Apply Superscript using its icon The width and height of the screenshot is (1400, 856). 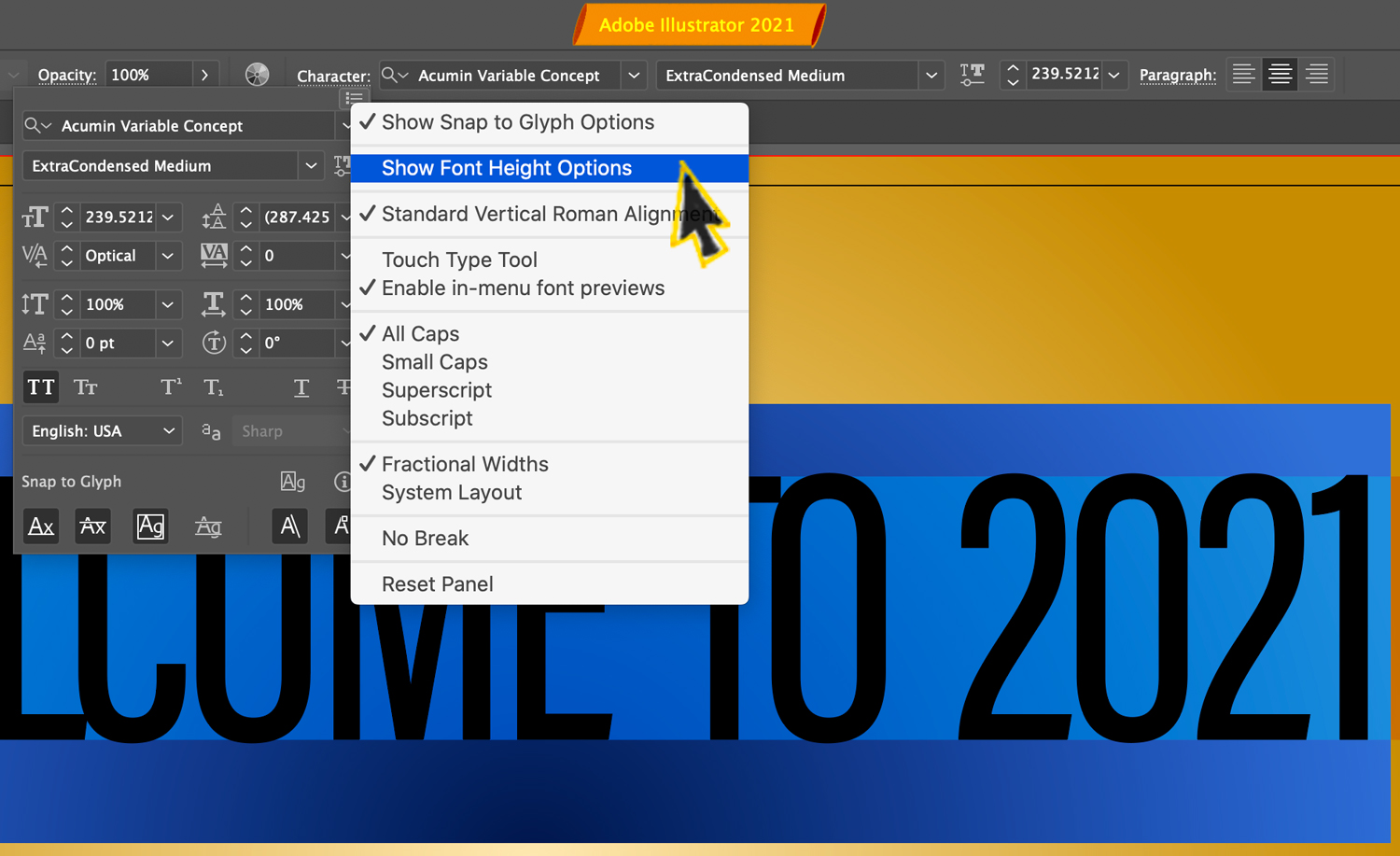[170, 386]
